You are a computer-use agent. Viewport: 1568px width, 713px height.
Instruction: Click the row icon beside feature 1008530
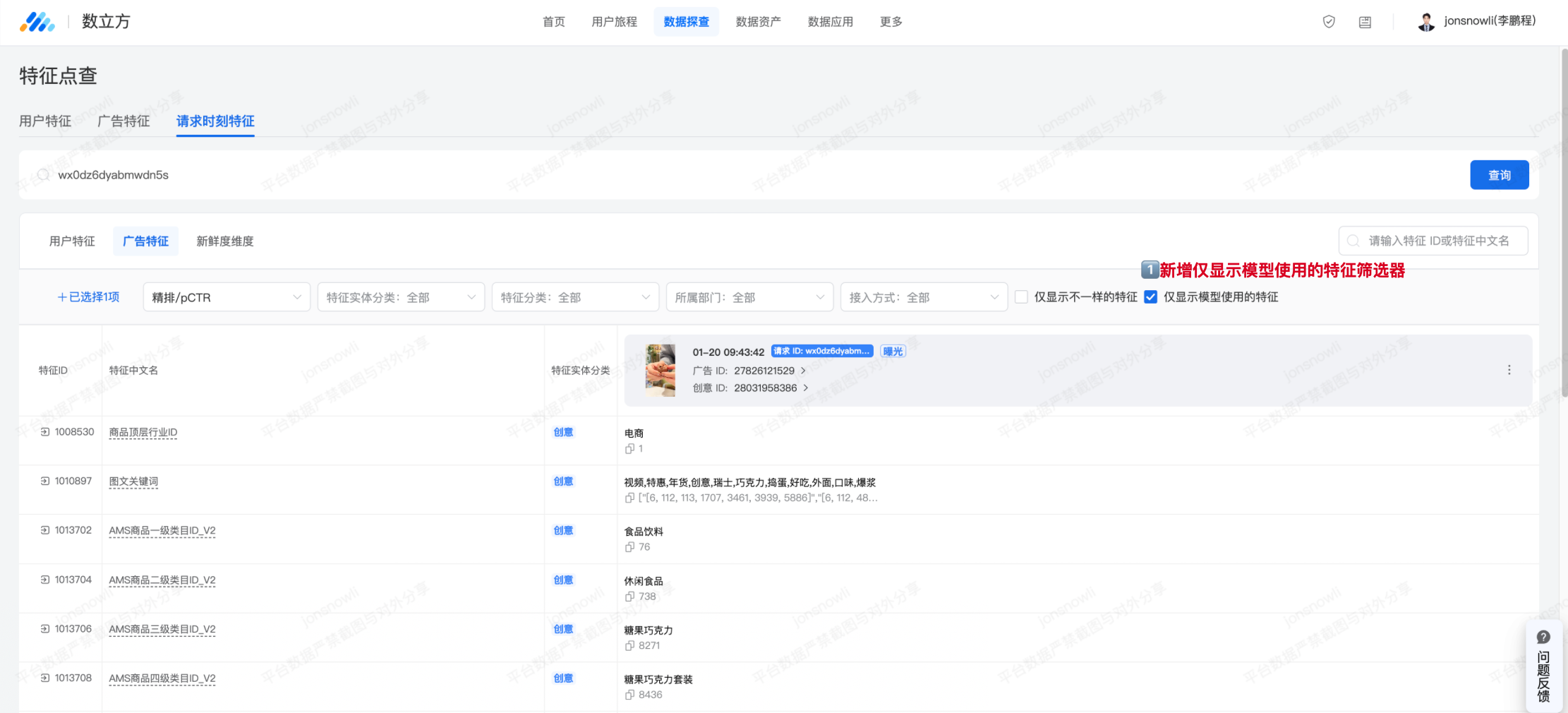point(45,432)
